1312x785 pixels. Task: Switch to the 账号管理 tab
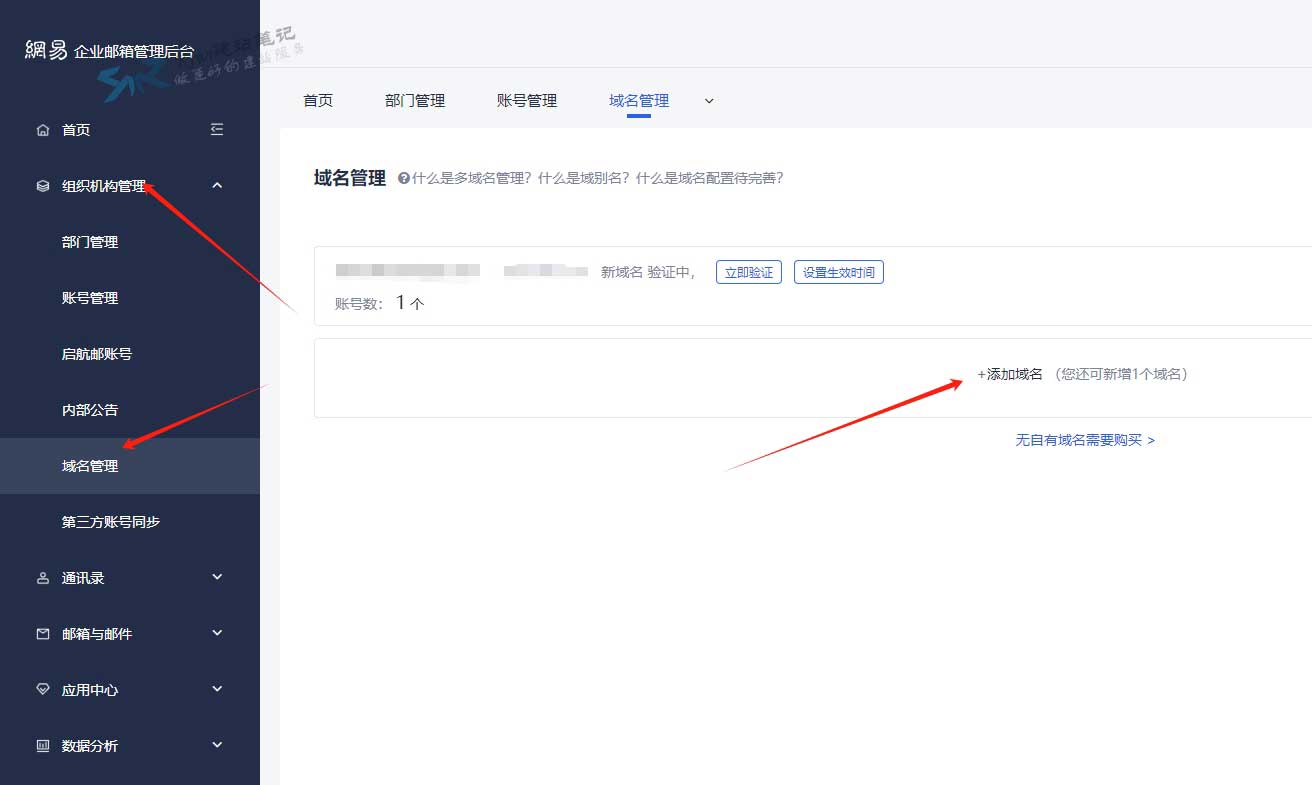[527, 101]
